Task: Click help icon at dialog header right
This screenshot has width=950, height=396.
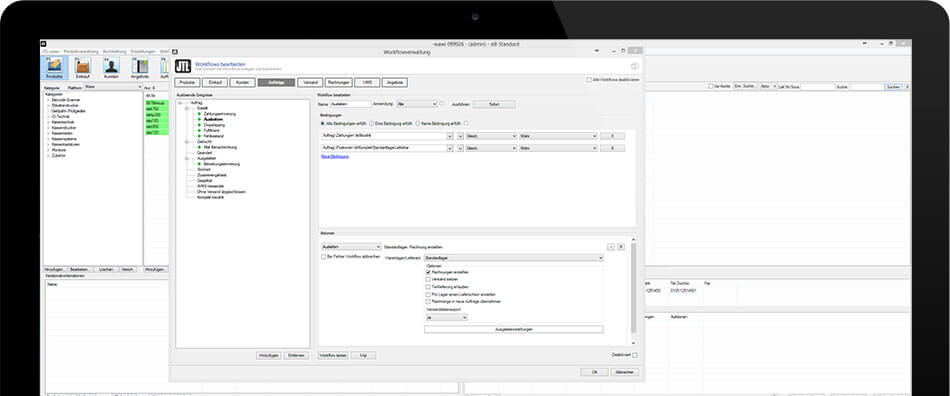Action: 634,67
